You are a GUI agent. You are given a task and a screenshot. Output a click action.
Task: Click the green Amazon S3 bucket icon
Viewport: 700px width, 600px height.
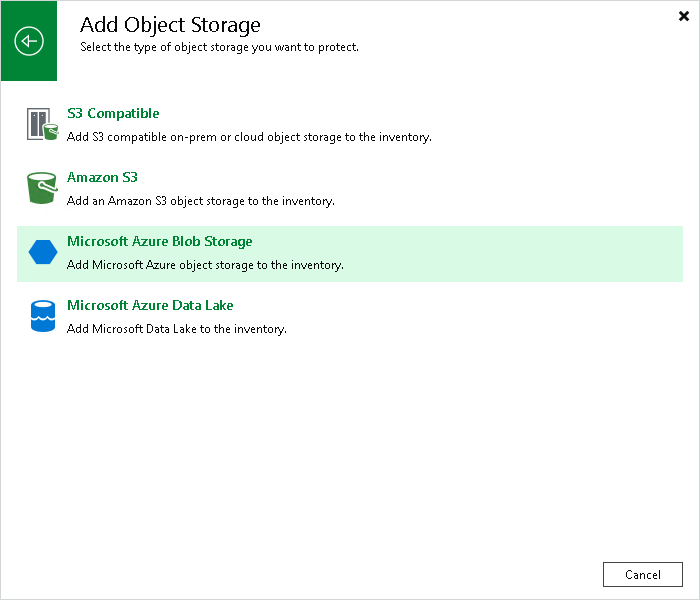[42, 188]
